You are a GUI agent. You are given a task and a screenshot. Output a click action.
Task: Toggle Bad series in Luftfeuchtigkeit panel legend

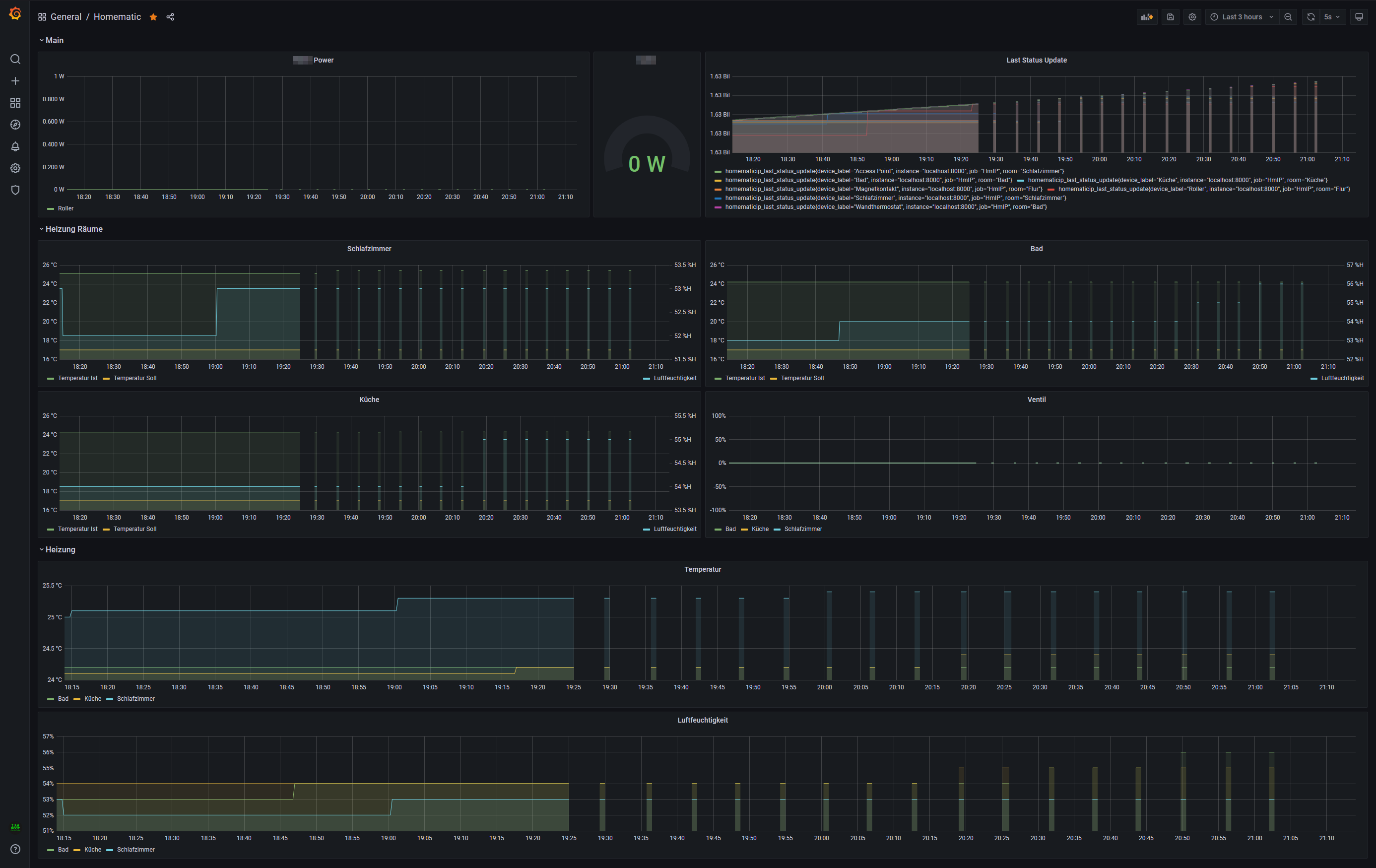click(x=63, y=850)
